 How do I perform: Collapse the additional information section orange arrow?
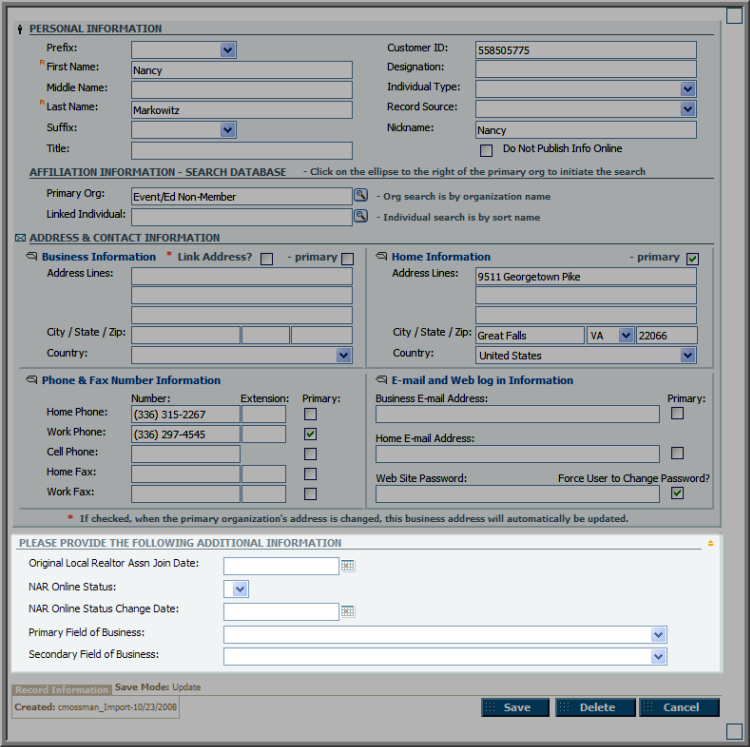coord(710,543)
